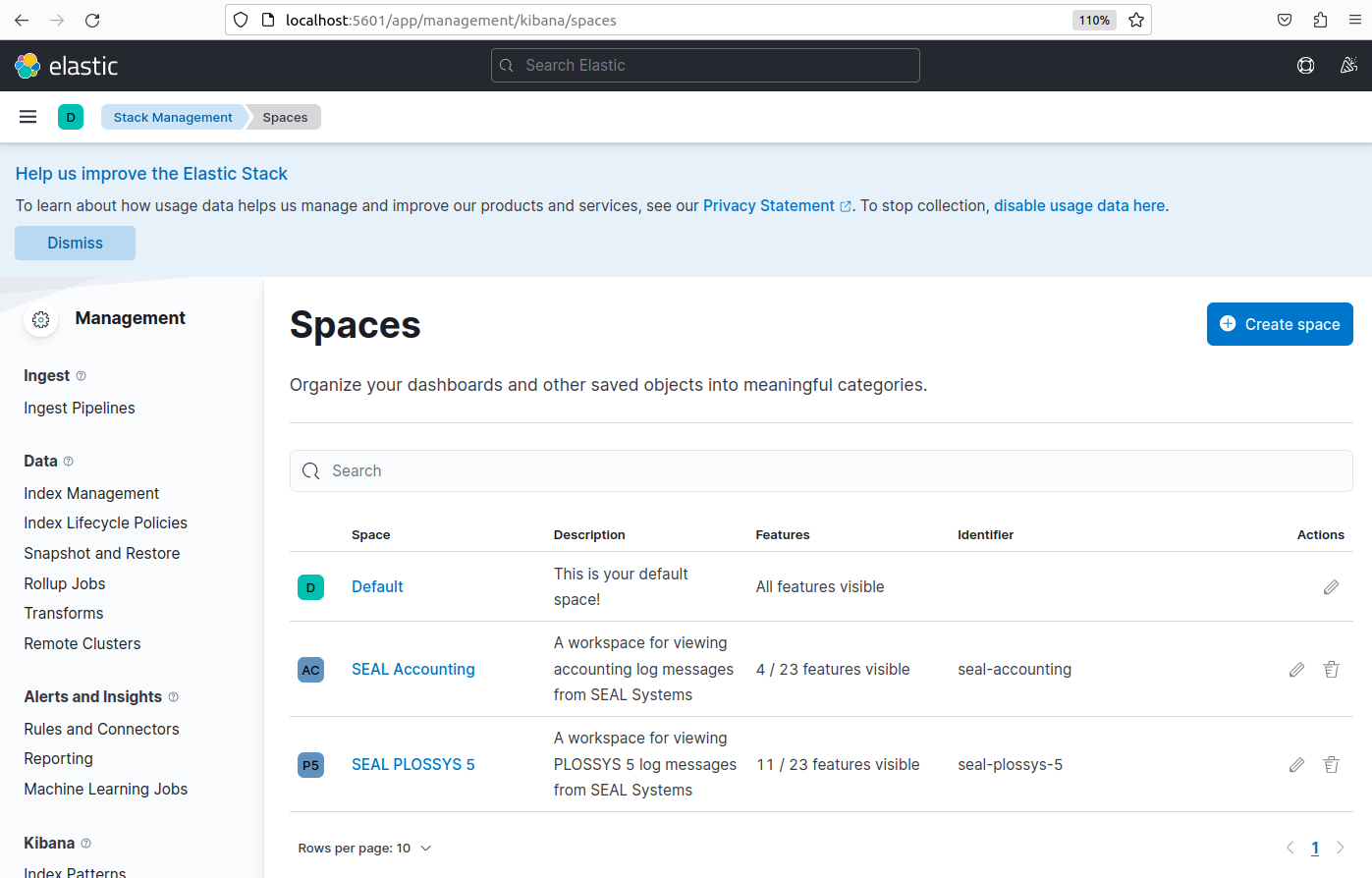Select the Spaces breadcrumb
This screenshot has height=878, width=1372.
(x=284, y=117)
